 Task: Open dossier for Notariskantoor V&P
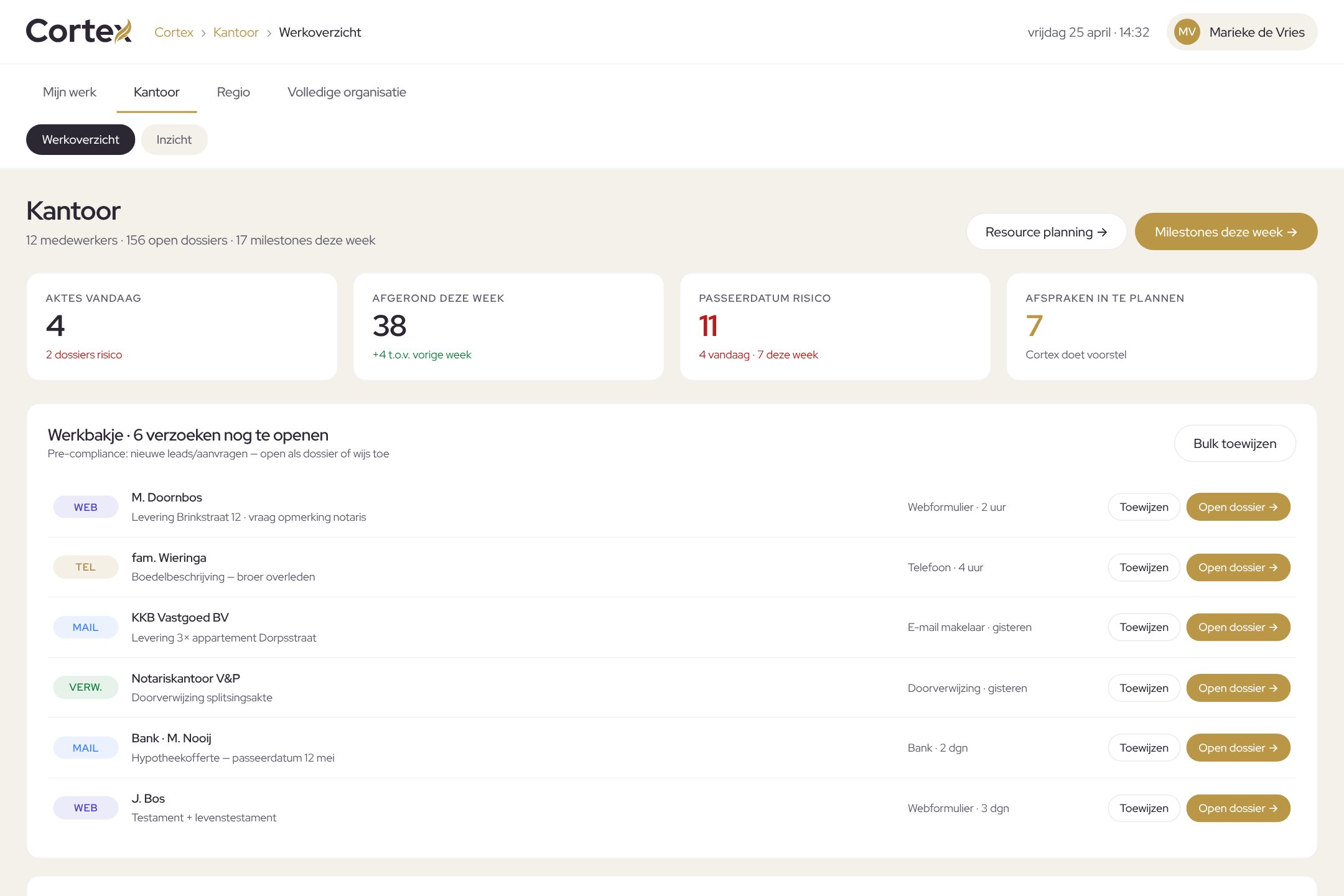pyautogui.click(x=1238, y=688)
